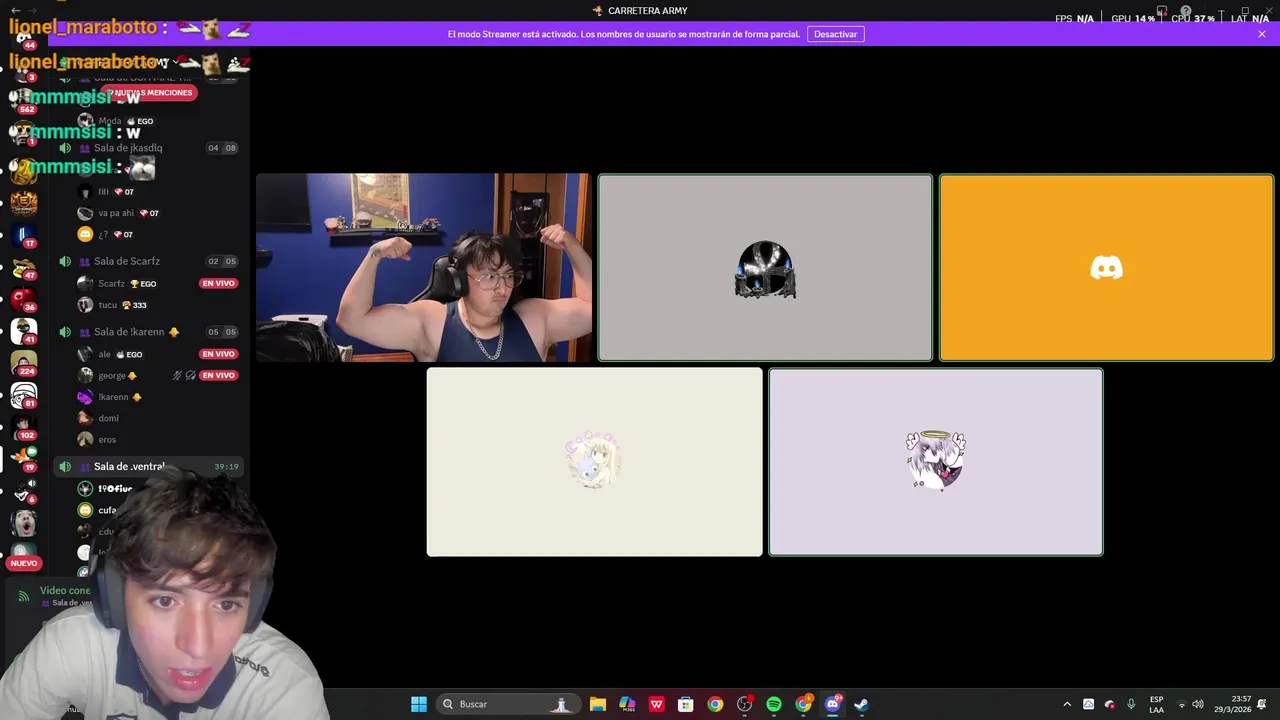Focus the orange Discord logo tile
Viewport: 1280px width, 720px height.
[x=1106, y=268]
